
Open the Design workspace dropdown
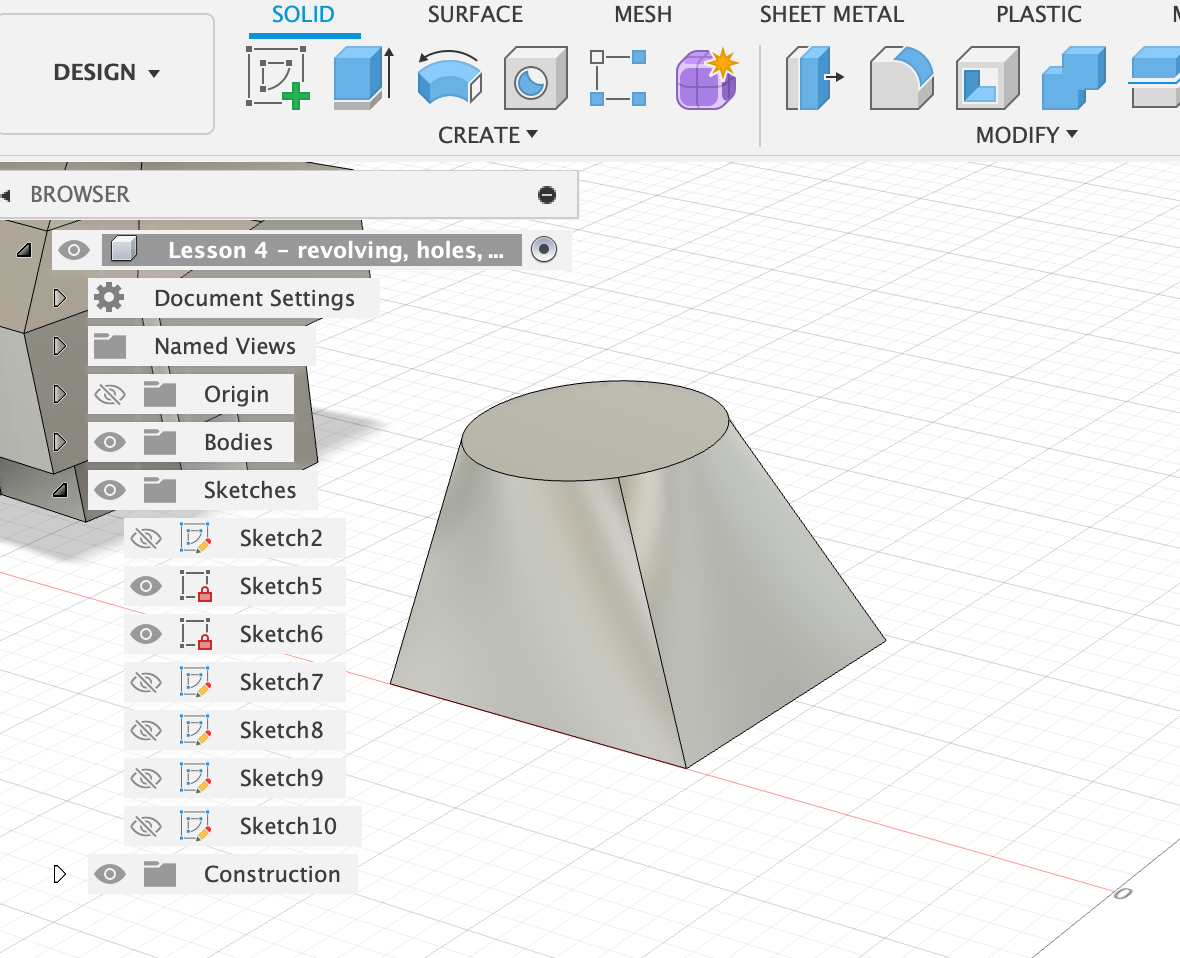107,73
